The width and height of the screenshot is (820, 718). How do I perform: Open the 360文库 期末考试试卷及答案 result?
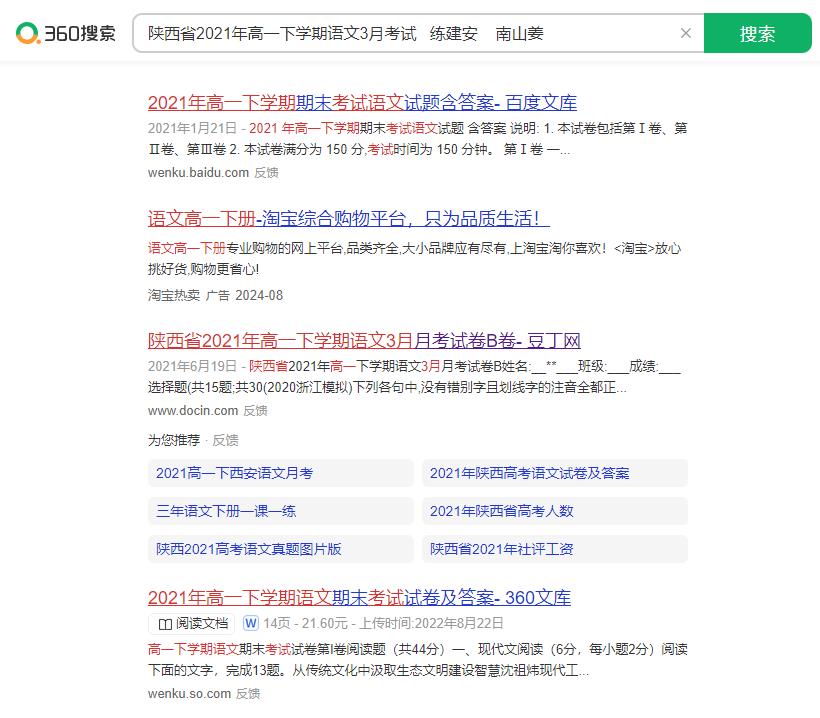tap(359, 598)
